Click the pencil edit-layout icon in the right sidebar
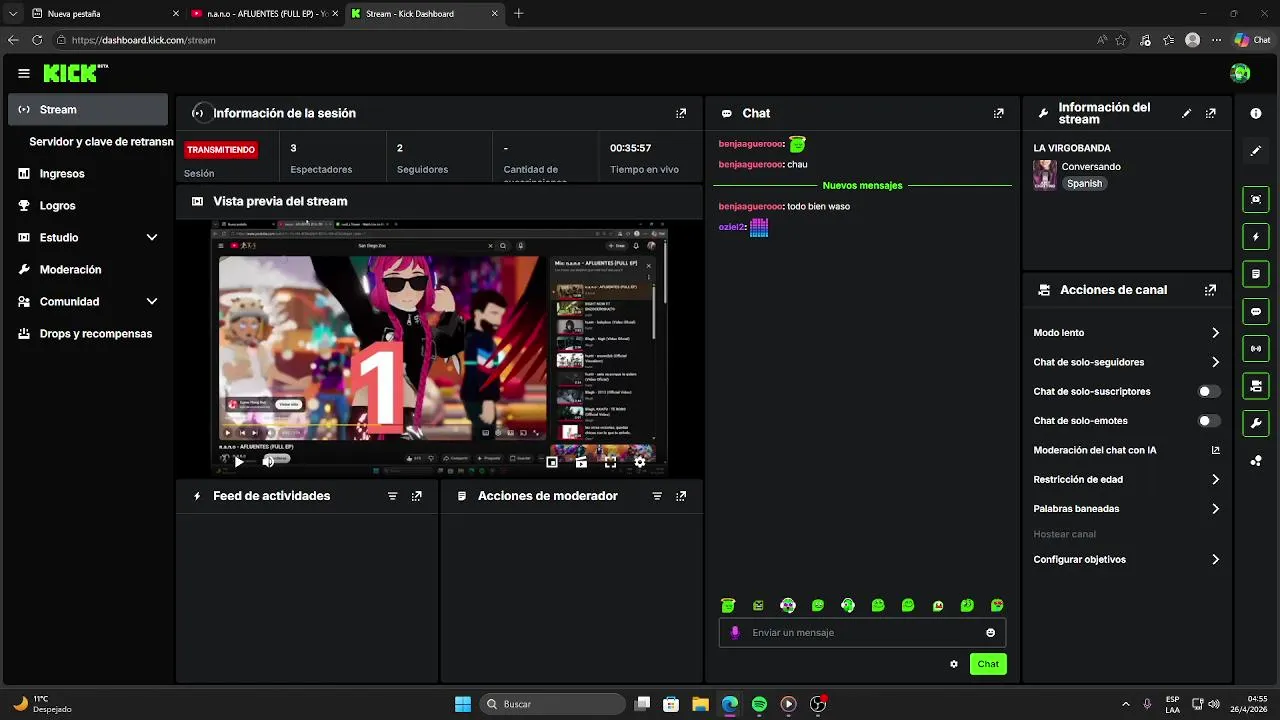The height and width of the screenshot is (720, 1280). coord(1256,151)
